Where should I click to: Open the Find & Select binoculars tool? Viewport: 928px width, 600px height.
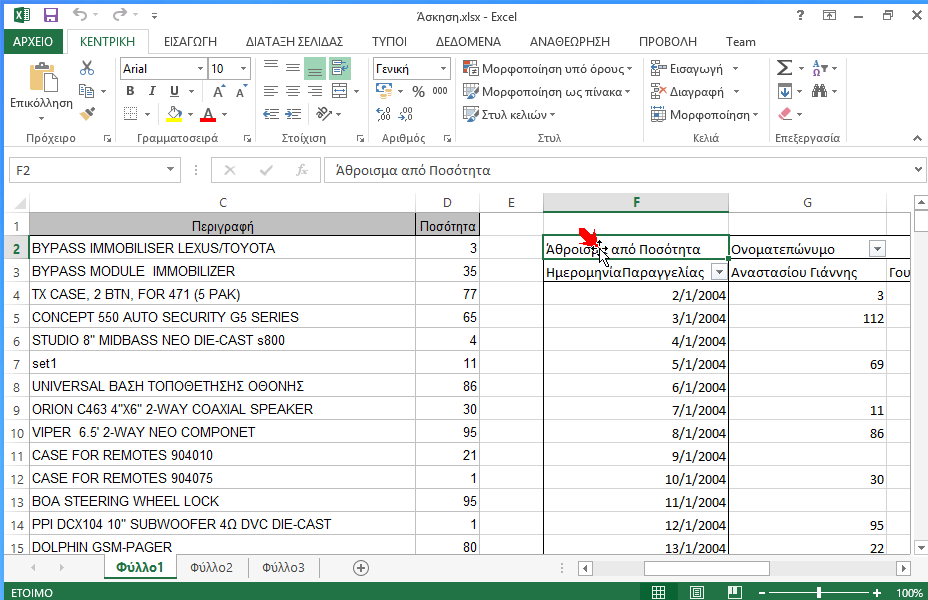[820, 91]
